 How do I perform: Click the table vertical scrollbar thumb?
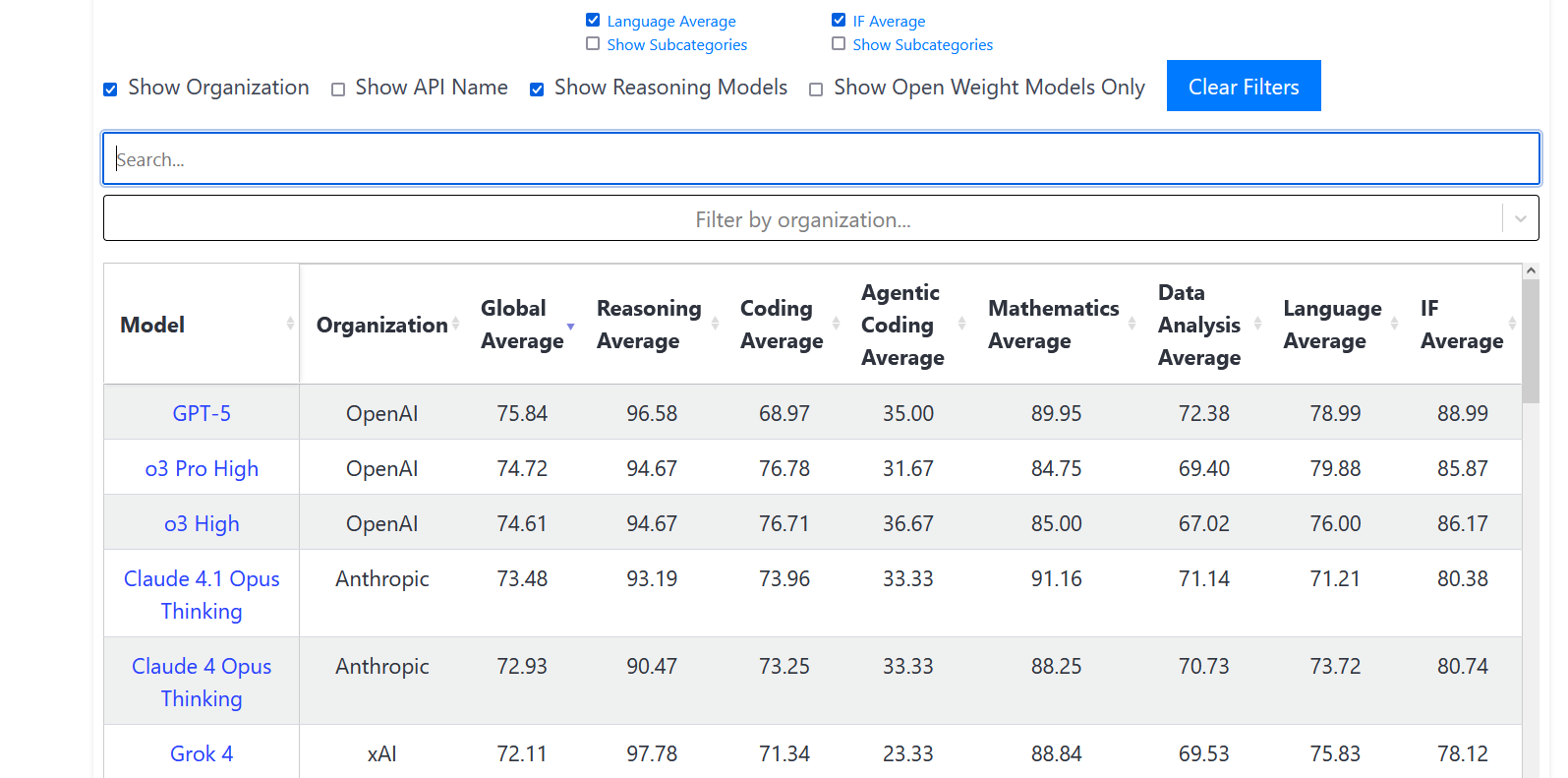(x=1531, y=341)
